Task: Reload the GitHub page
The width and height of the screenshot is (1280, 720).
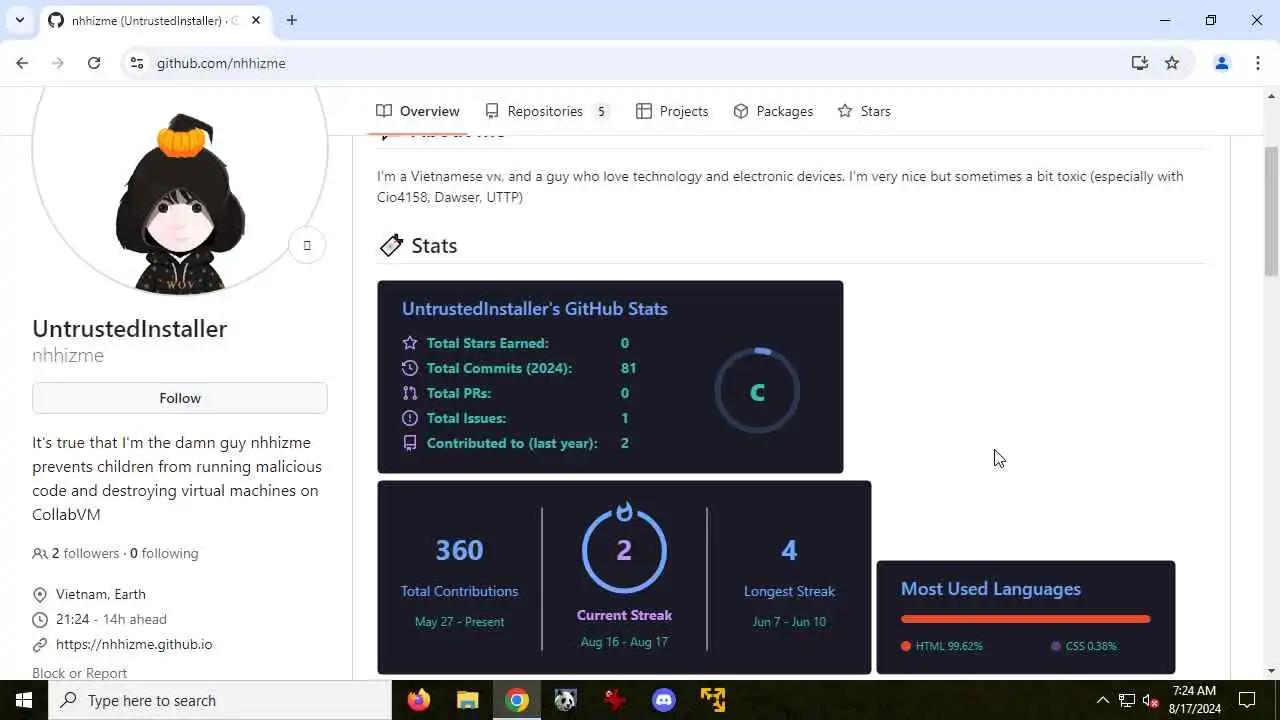Action: 94,63
